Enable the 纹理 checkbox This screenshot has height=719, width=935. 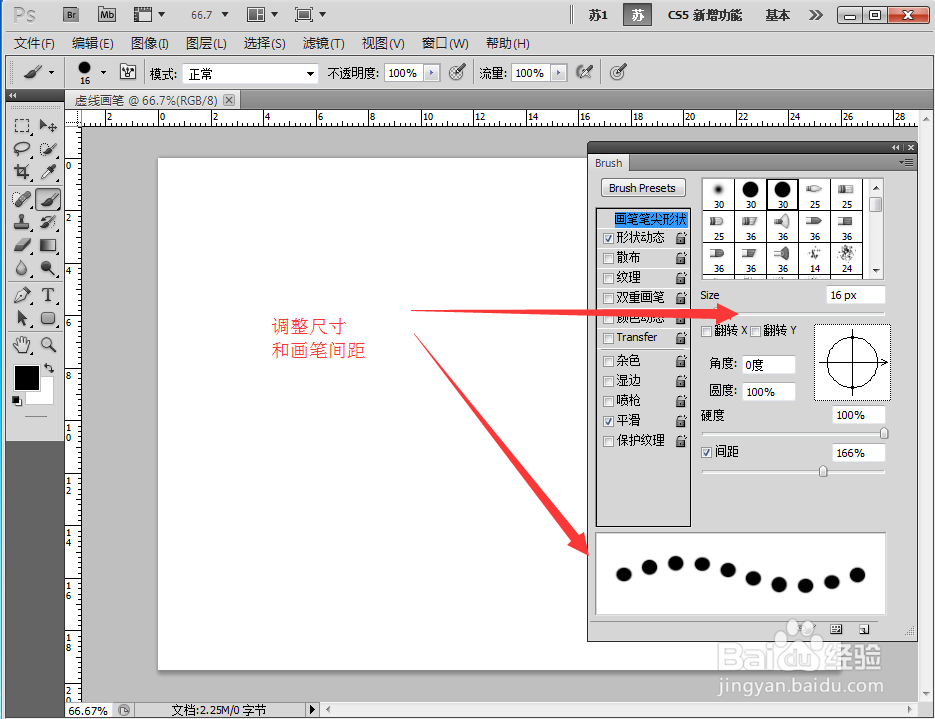[x=608, y=278]
